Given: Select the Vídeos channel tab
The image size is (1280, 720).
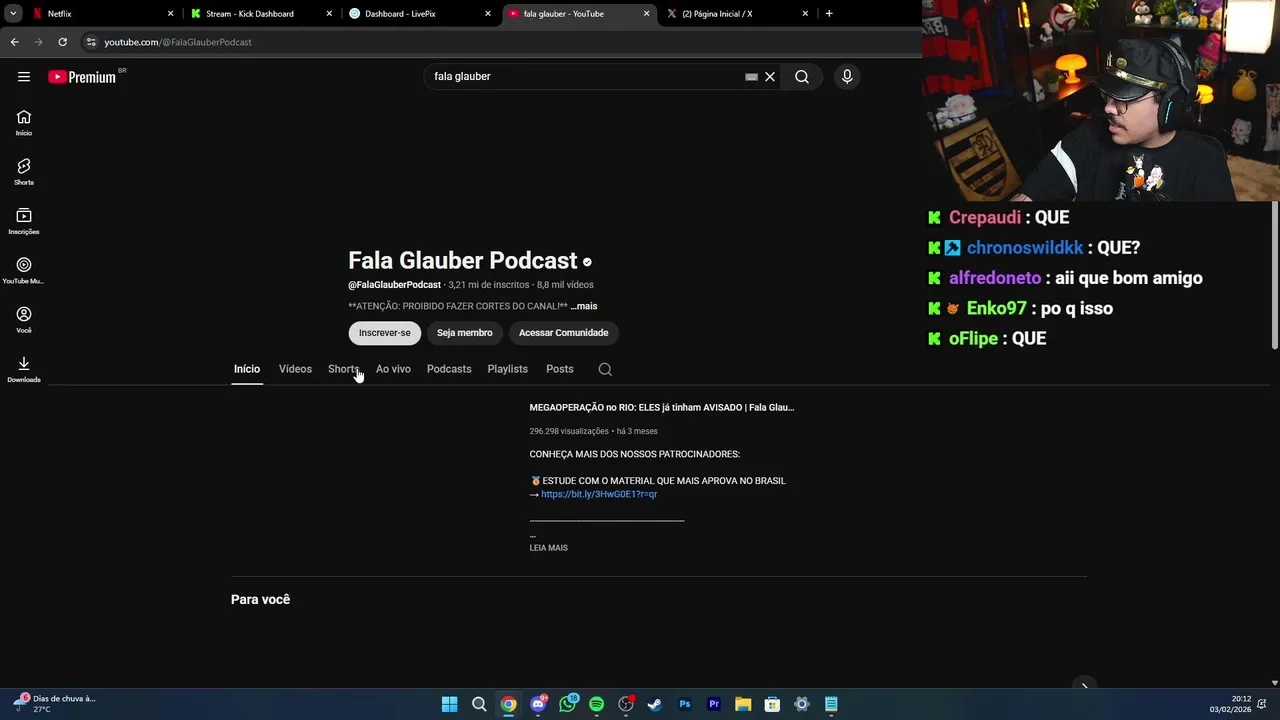Looking at the screenshot, I should (x=295, y=369).
